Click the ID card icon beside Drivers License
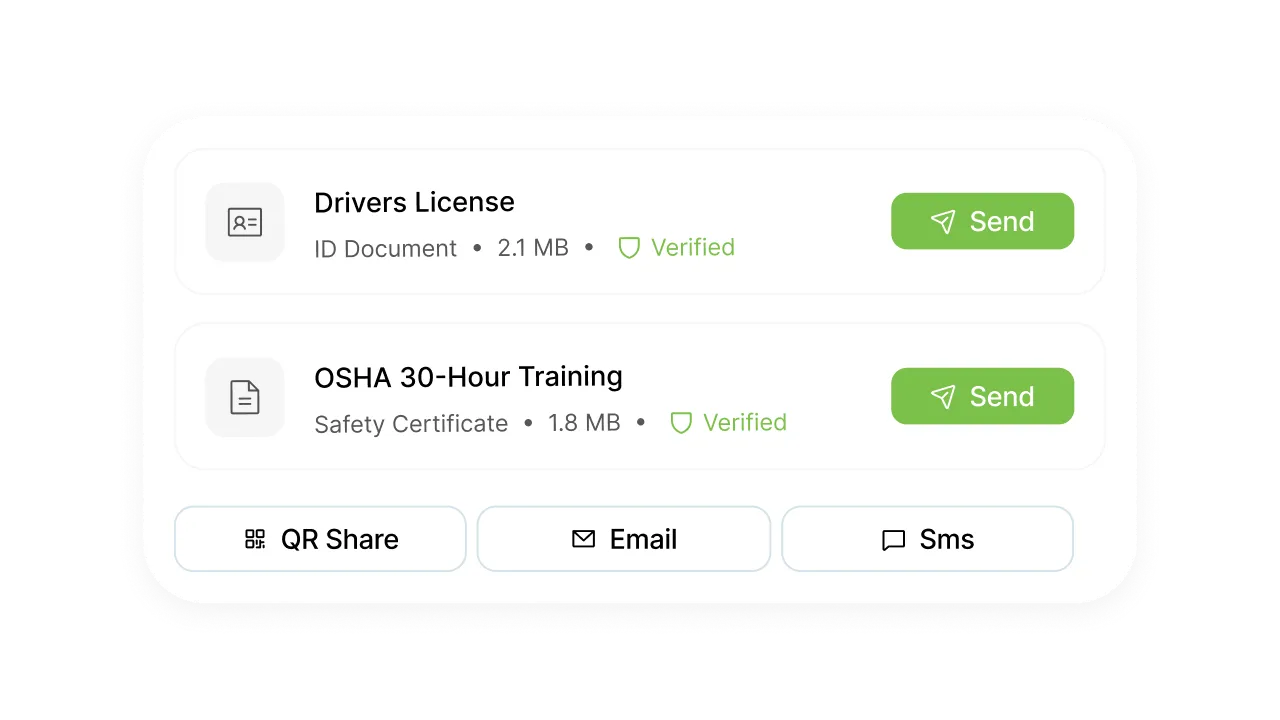The image size is (1280, 720). pos(244,222)
